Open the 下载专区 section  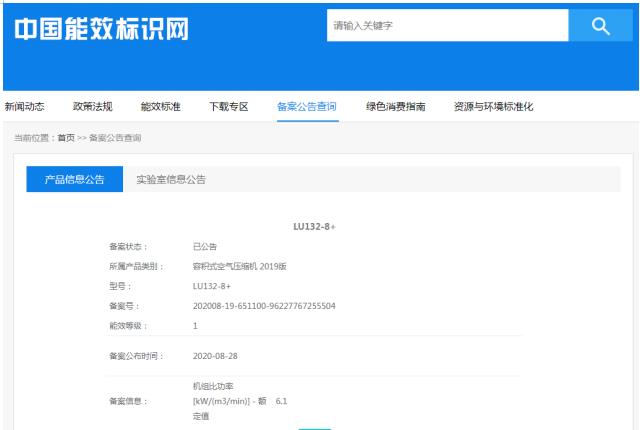228,106
